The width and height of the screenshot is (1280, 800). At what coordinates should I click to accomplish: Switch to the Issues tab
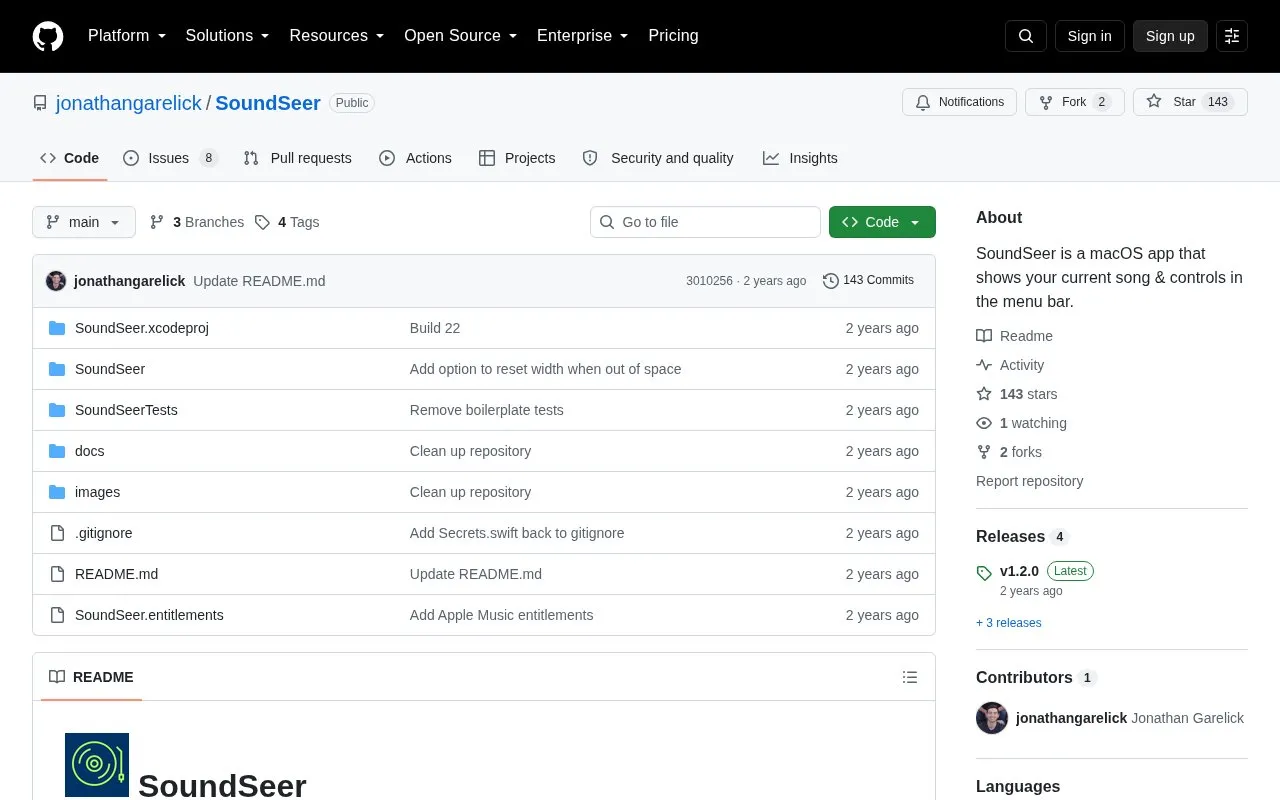click(x=170, y=158)
